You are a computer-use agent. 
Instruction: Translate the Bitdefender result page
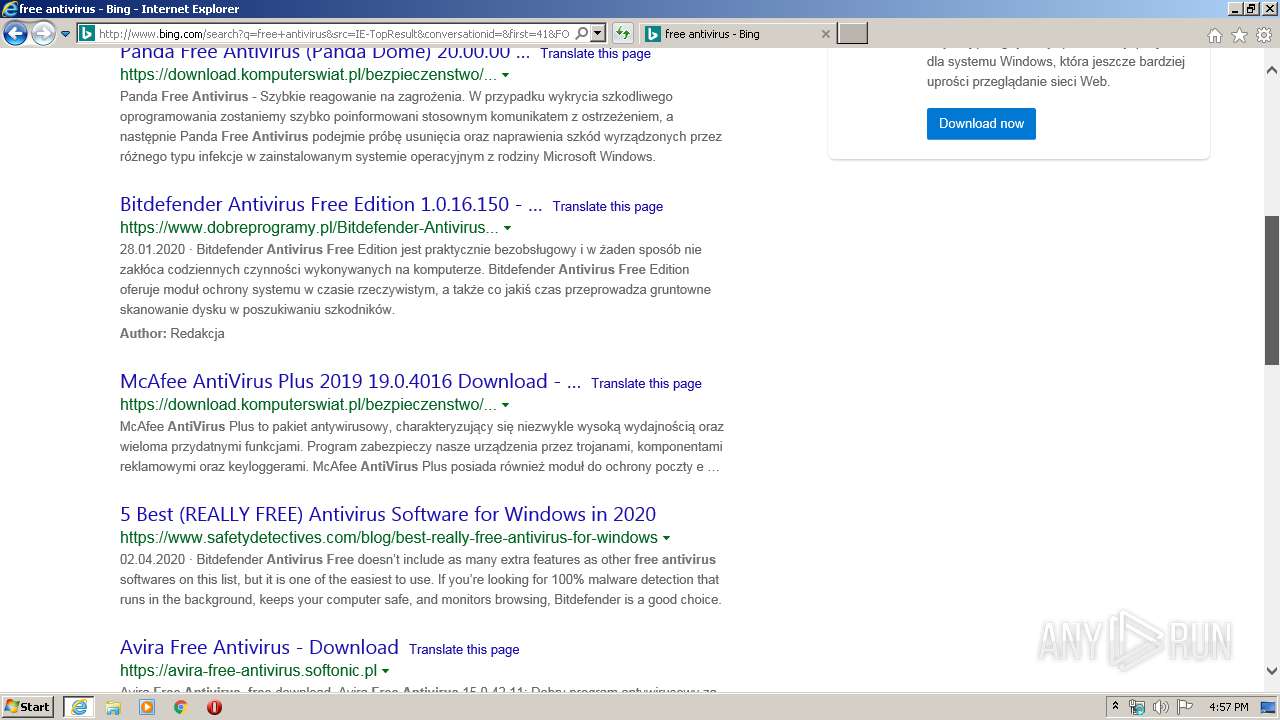click(x=607, y=207)
